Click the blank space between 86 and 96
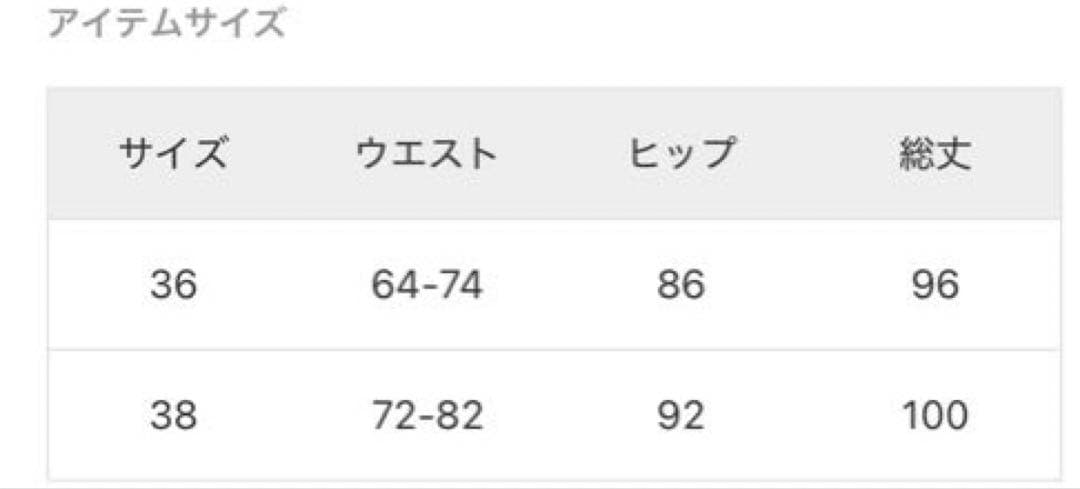The height and width of the screenshot is (489, 1080). (x=808, y=286)
